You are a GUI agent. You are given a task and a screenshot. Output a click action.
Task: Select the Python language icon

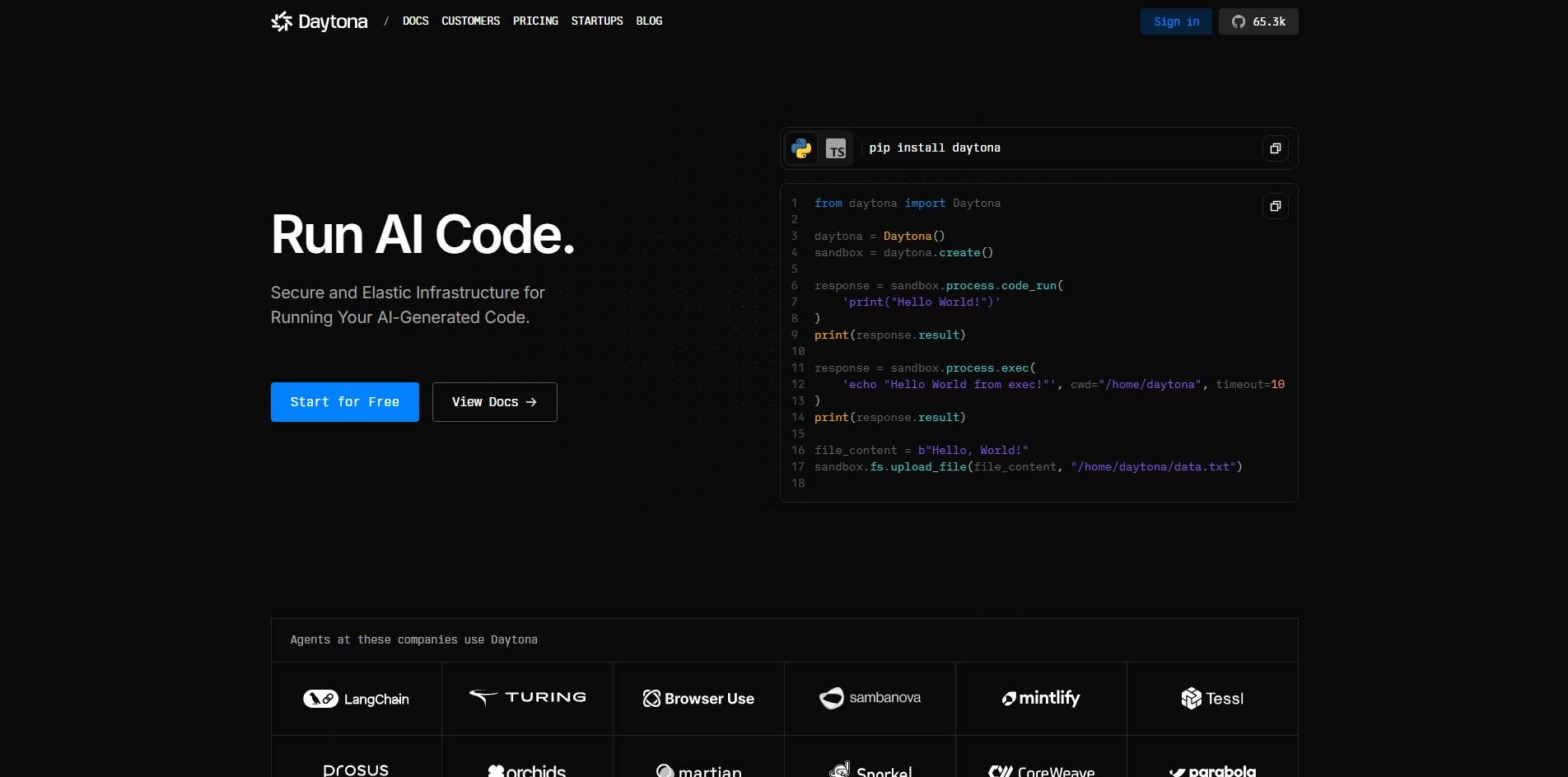pyautogui.click(x=801, y=148)
